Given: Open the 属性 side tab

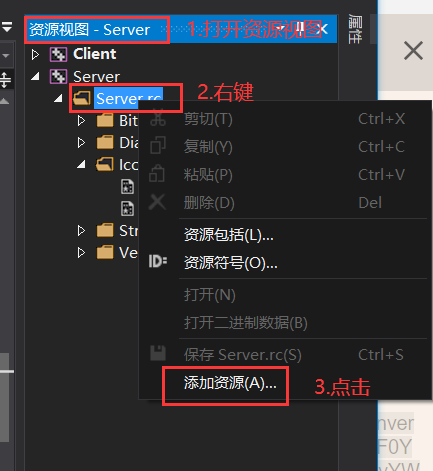Looking at the screenshot, I should click(355, 29).
